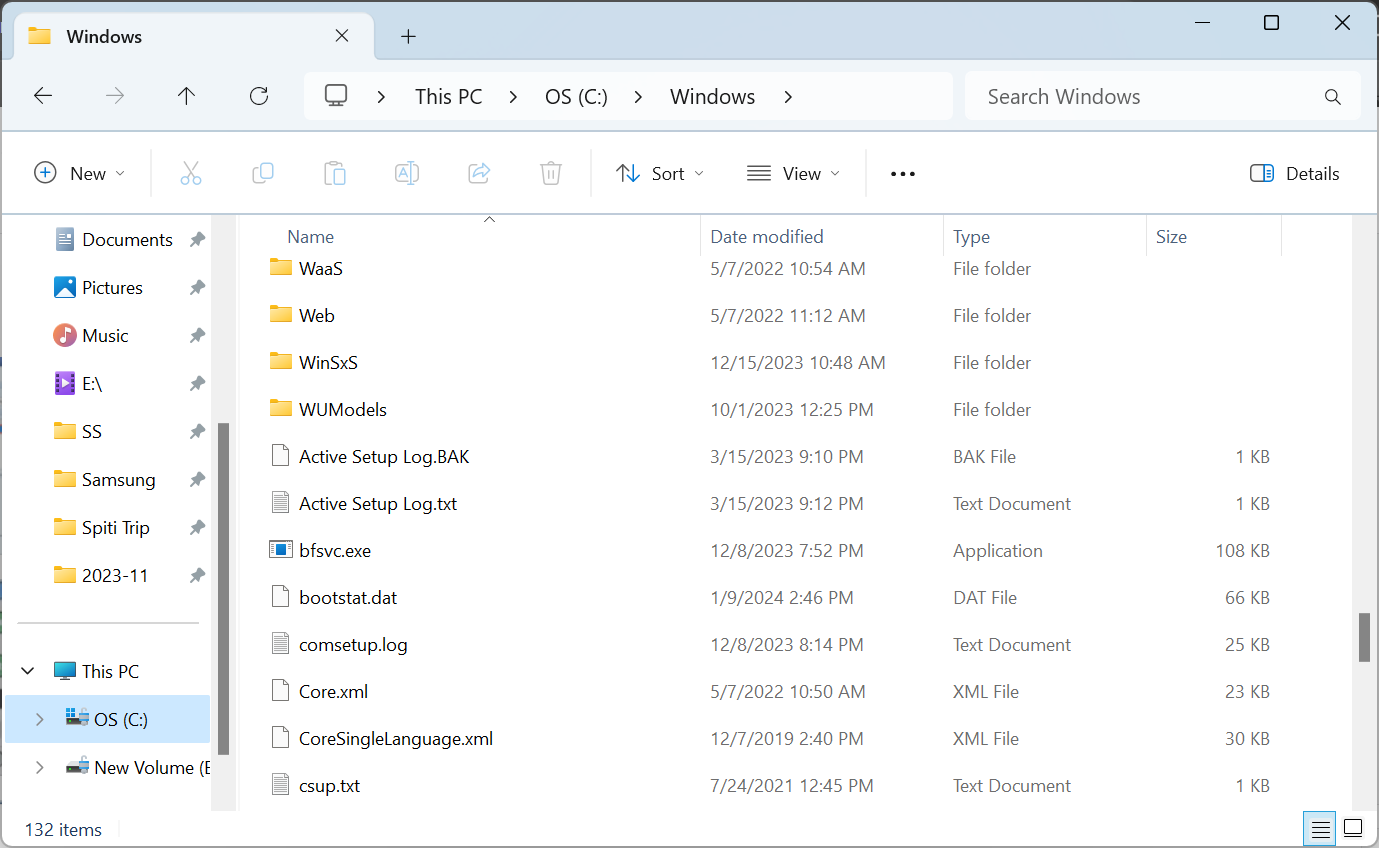The width and height of the screenshot is (1379, 848).
Task: Click the OS (C:) breadcrumb
Action: point(576,97)
